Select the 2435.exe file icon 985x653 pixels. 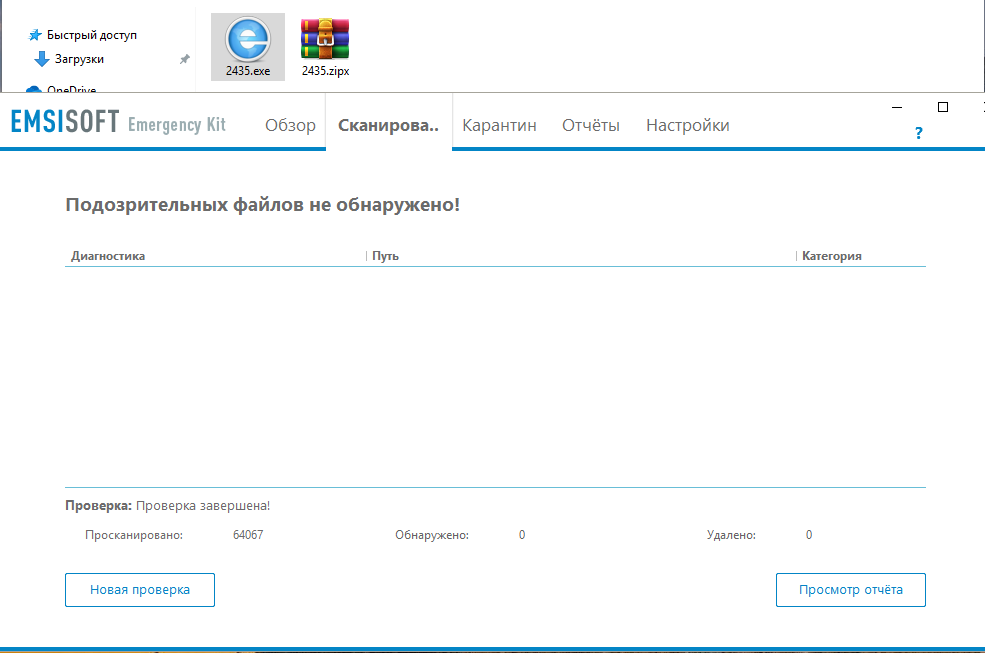pyautogui.click(x=248, y=40)
